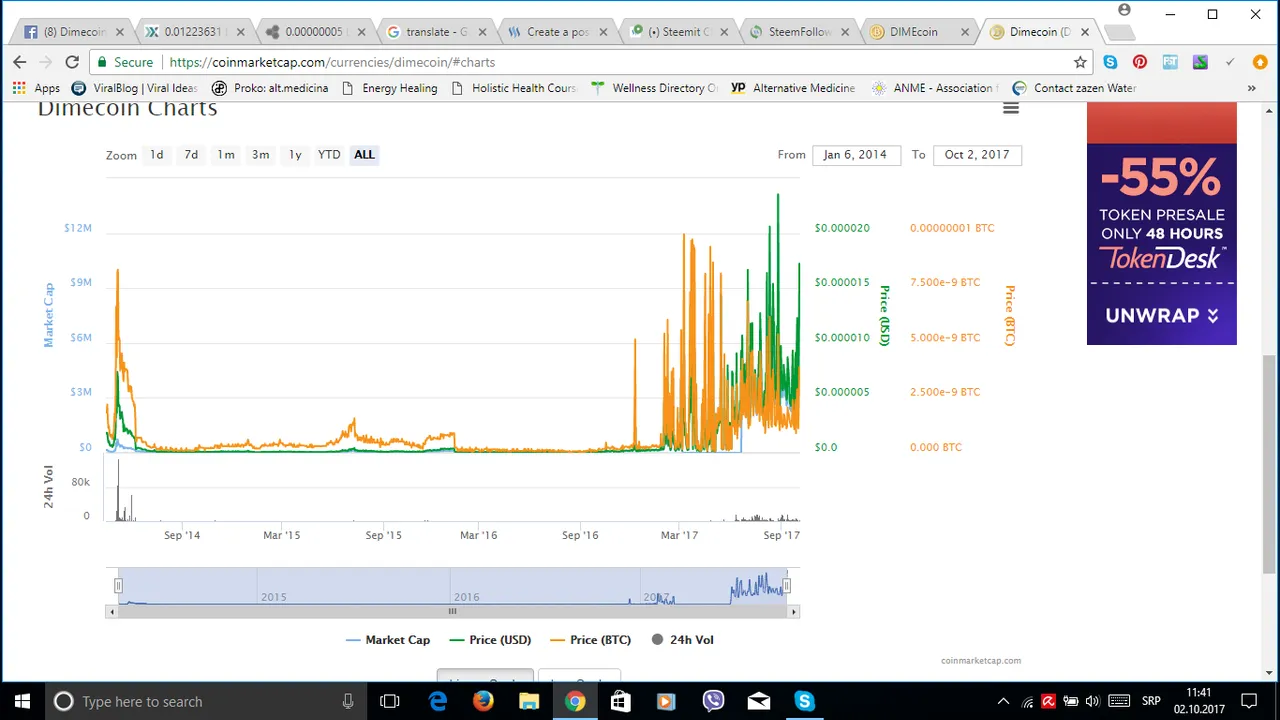
Task: Open volume control in system tray
Action: pyautogui.click(x=1092, y=701)
